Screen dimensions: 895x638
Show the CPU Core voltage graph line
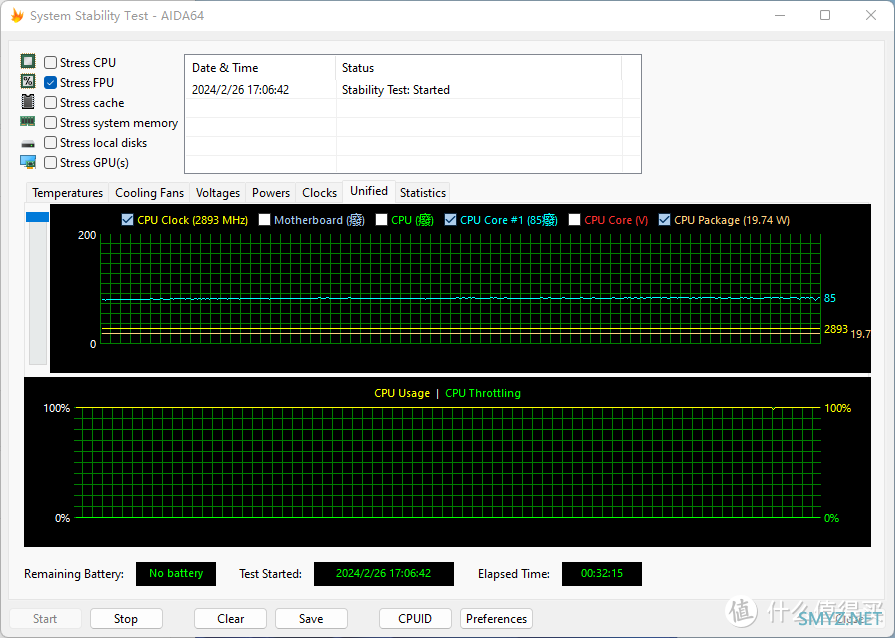tap(575, 220)
